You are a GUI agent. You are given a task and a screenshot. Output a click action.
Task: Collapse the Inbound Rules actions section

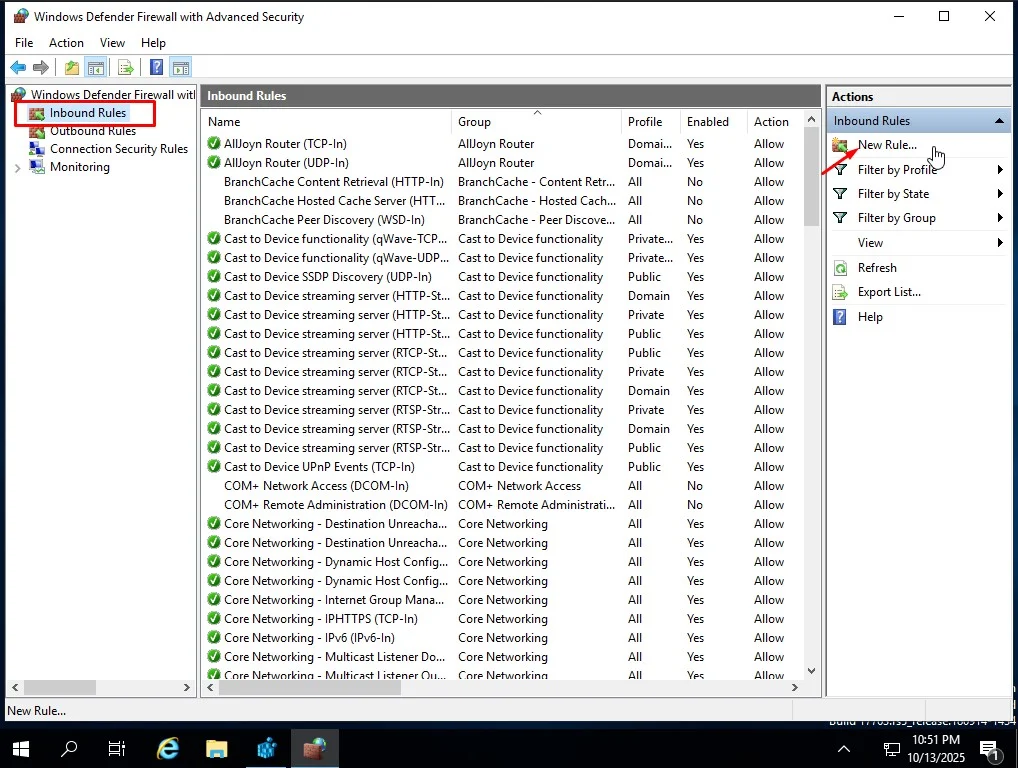point(999,120)
